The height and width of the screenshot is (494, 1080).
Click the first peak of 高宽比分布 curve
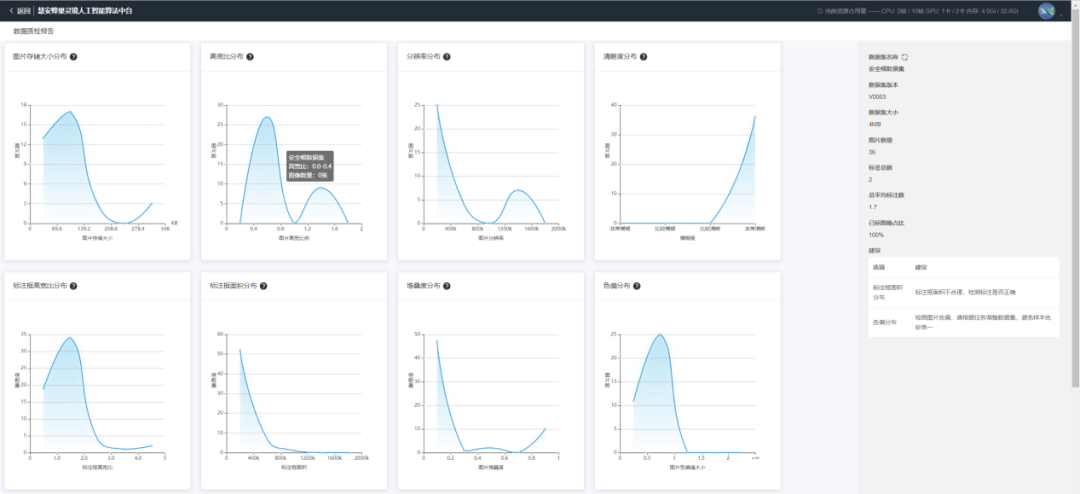tap(267, 117)
